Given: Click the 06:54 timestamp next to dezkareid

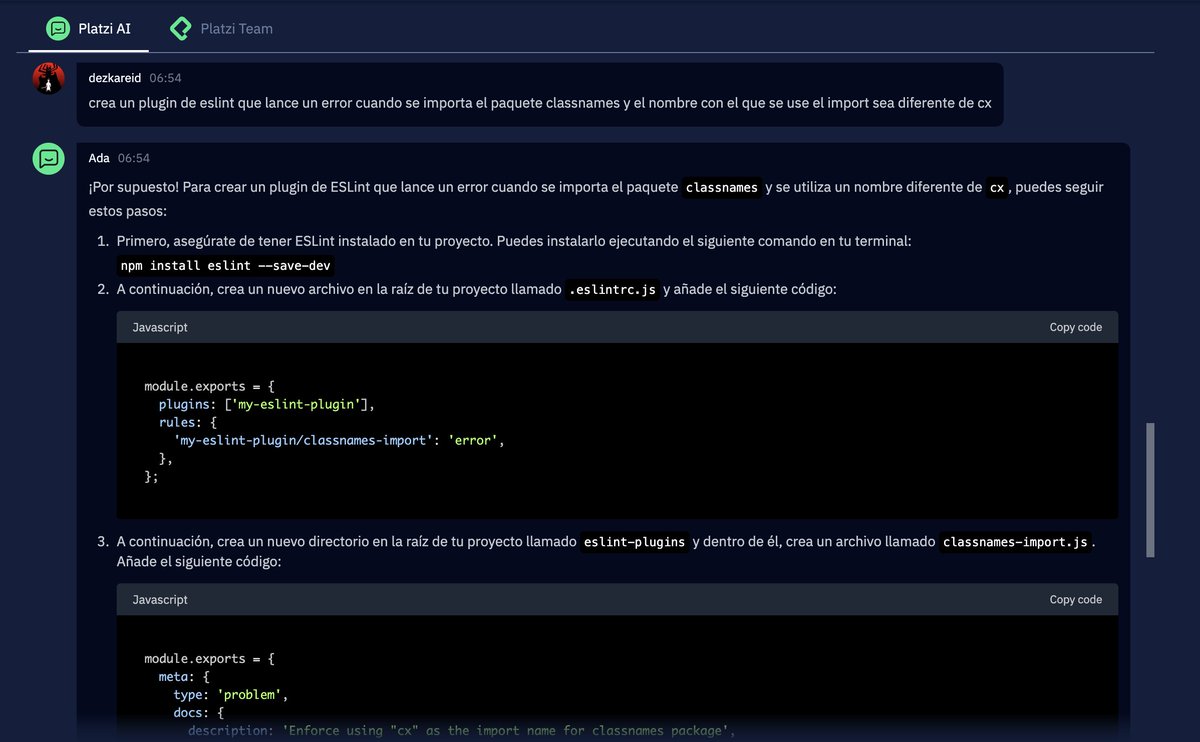Looking at the screenshot, I should click(x=165, y=77).
